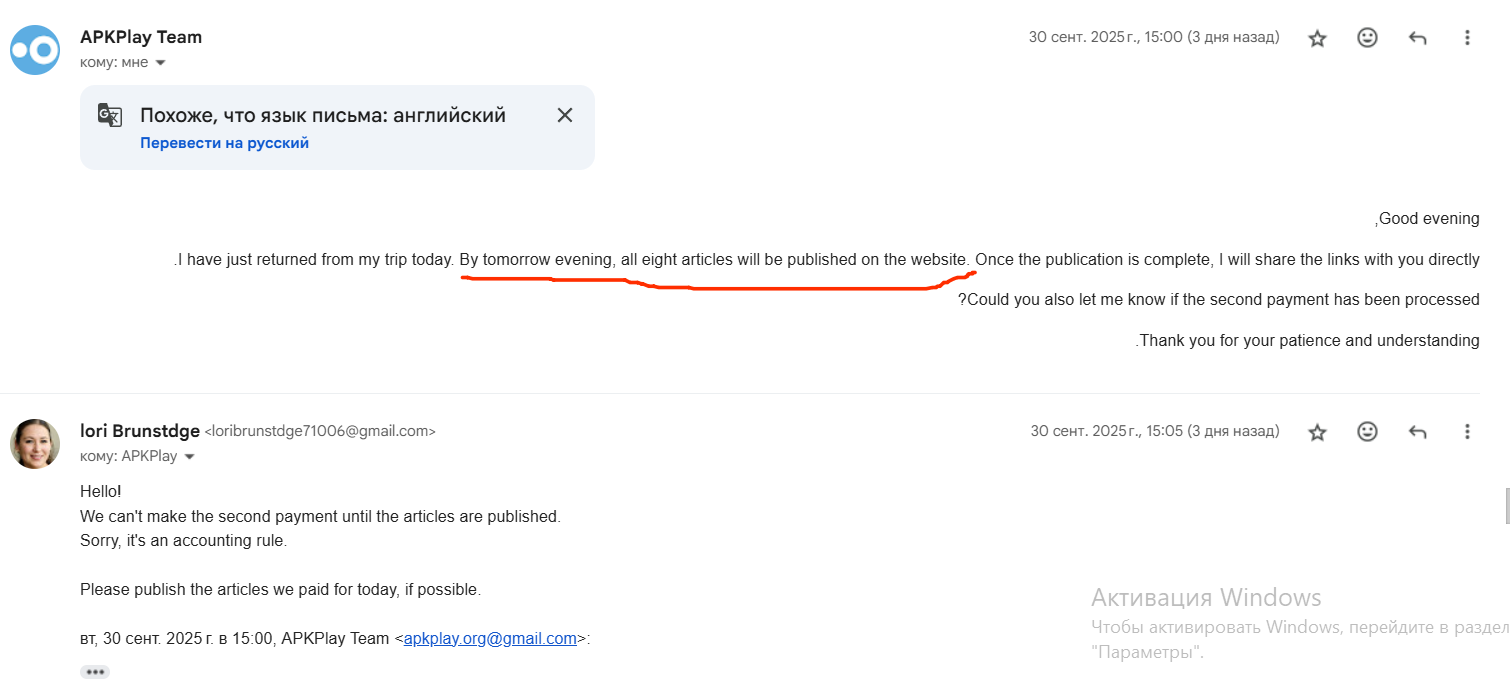Open the apkplay.org@gmail.com email link
The image size is (1510, 685).
tap(490, 639)
